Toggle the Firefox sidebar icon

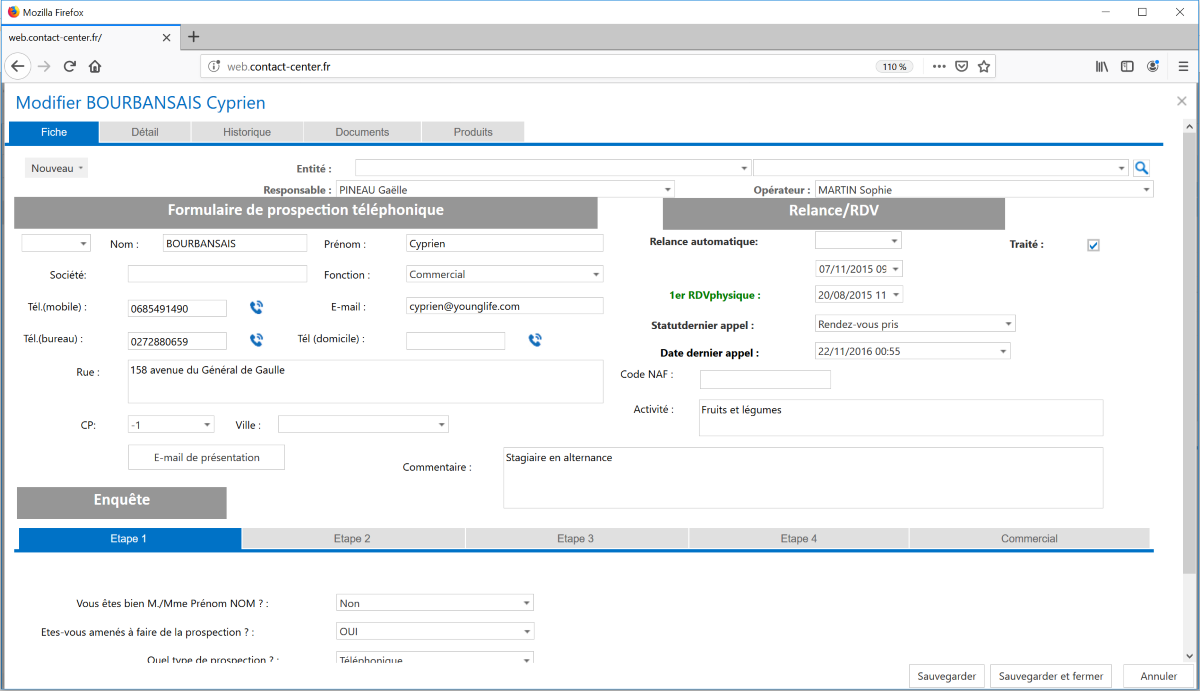[x=1127, y=66]
